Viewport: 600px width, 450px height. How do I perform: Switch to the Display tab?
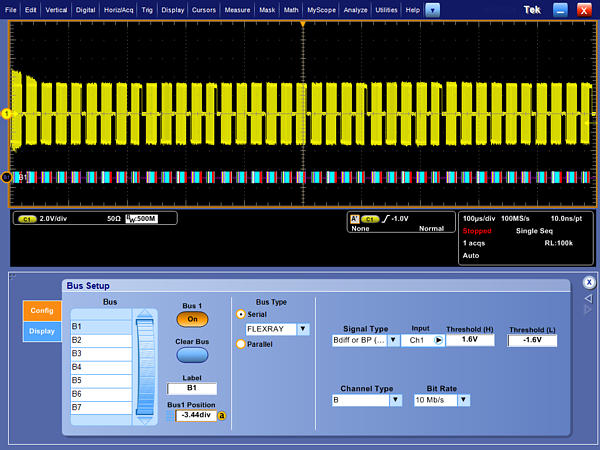point(42,331)
